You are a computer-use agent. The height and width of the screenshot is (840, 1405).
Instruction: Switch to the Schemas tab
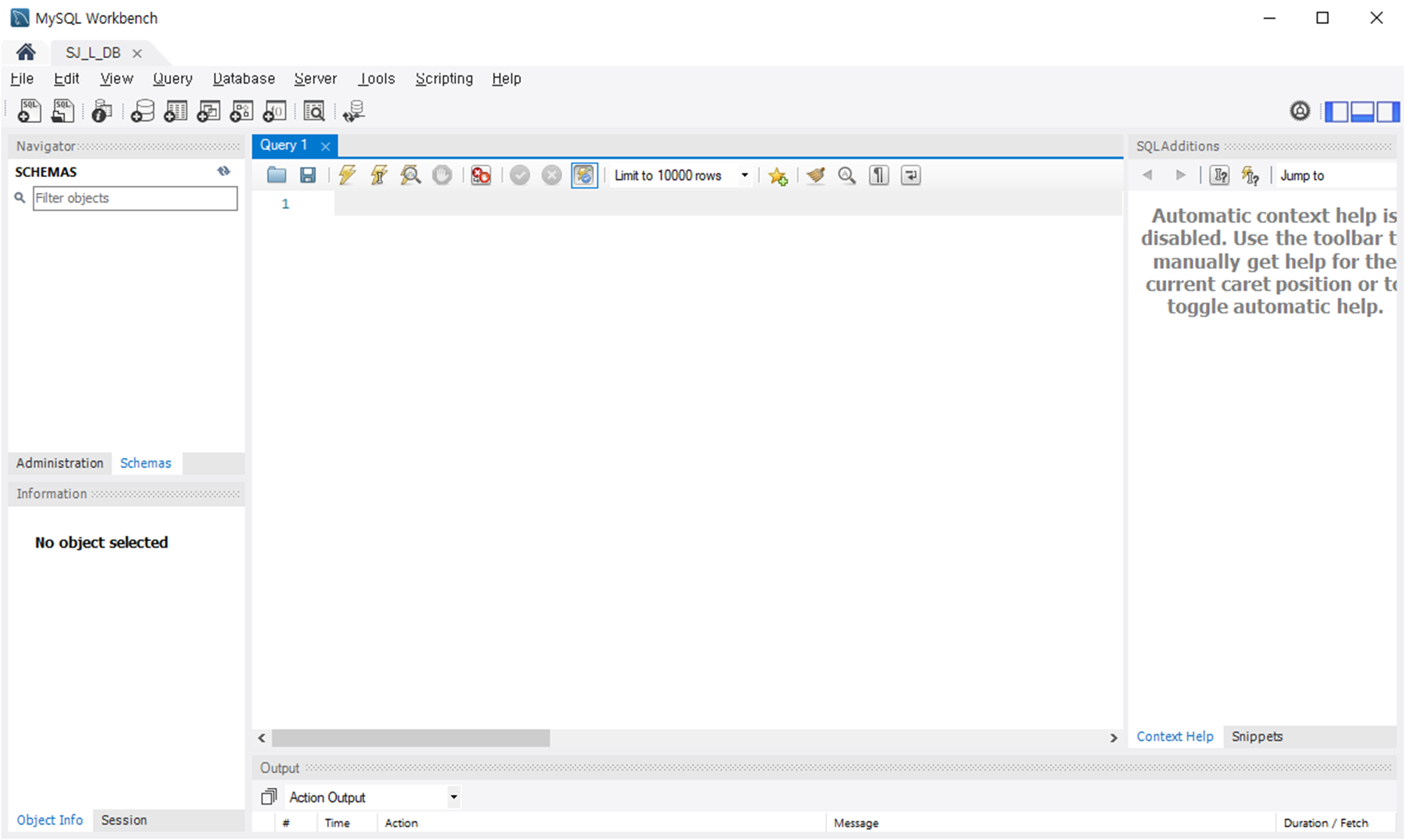click(x=145, y=463)
